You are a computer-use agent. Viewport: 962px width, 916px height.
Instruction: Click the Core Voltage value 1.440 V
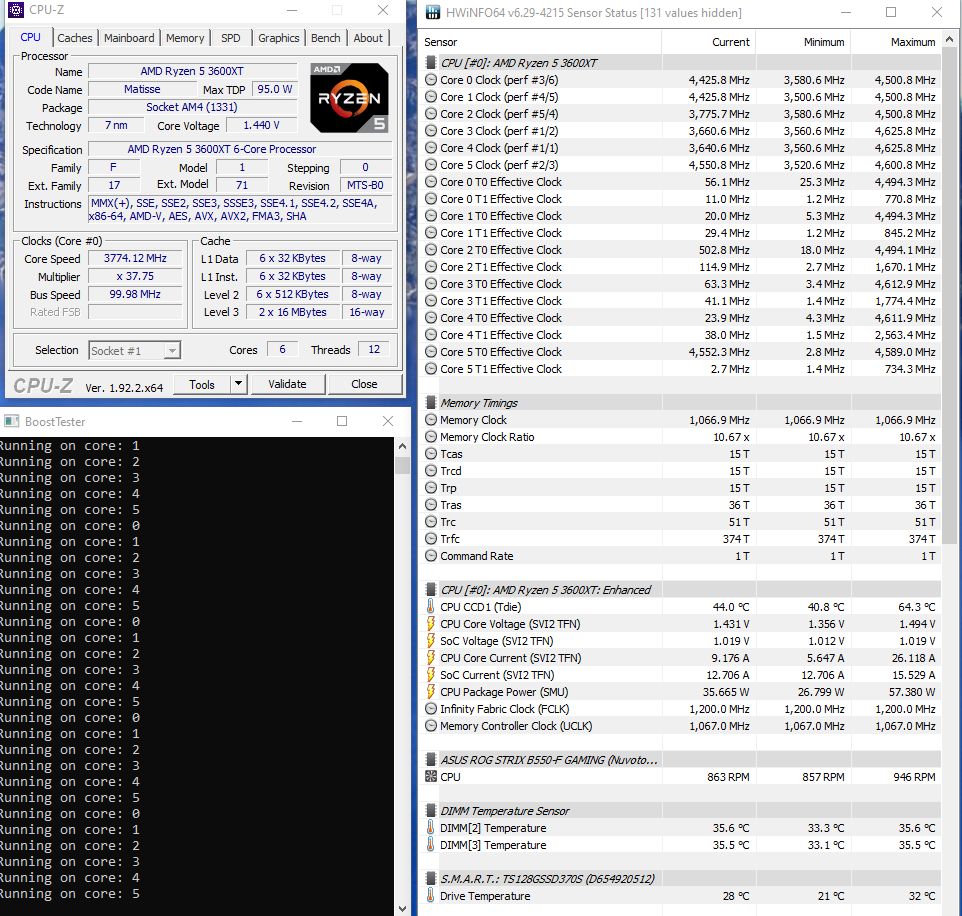(261, 125)
